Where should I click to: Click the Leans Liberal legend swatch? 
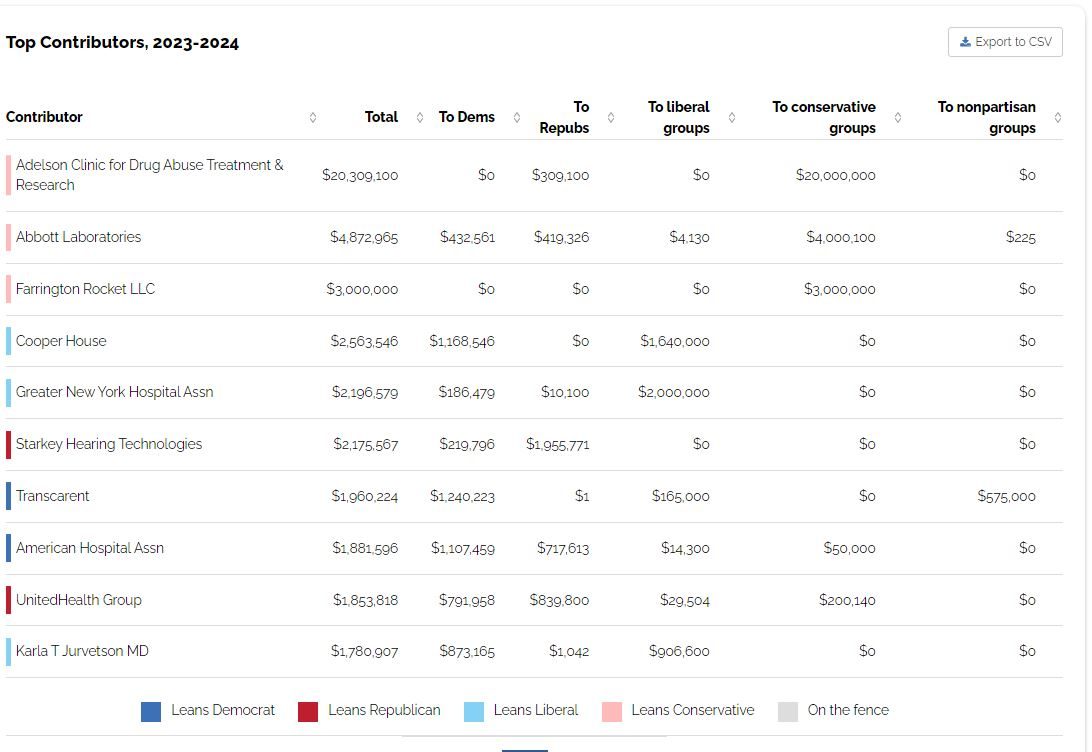click(x=474, y=711)
